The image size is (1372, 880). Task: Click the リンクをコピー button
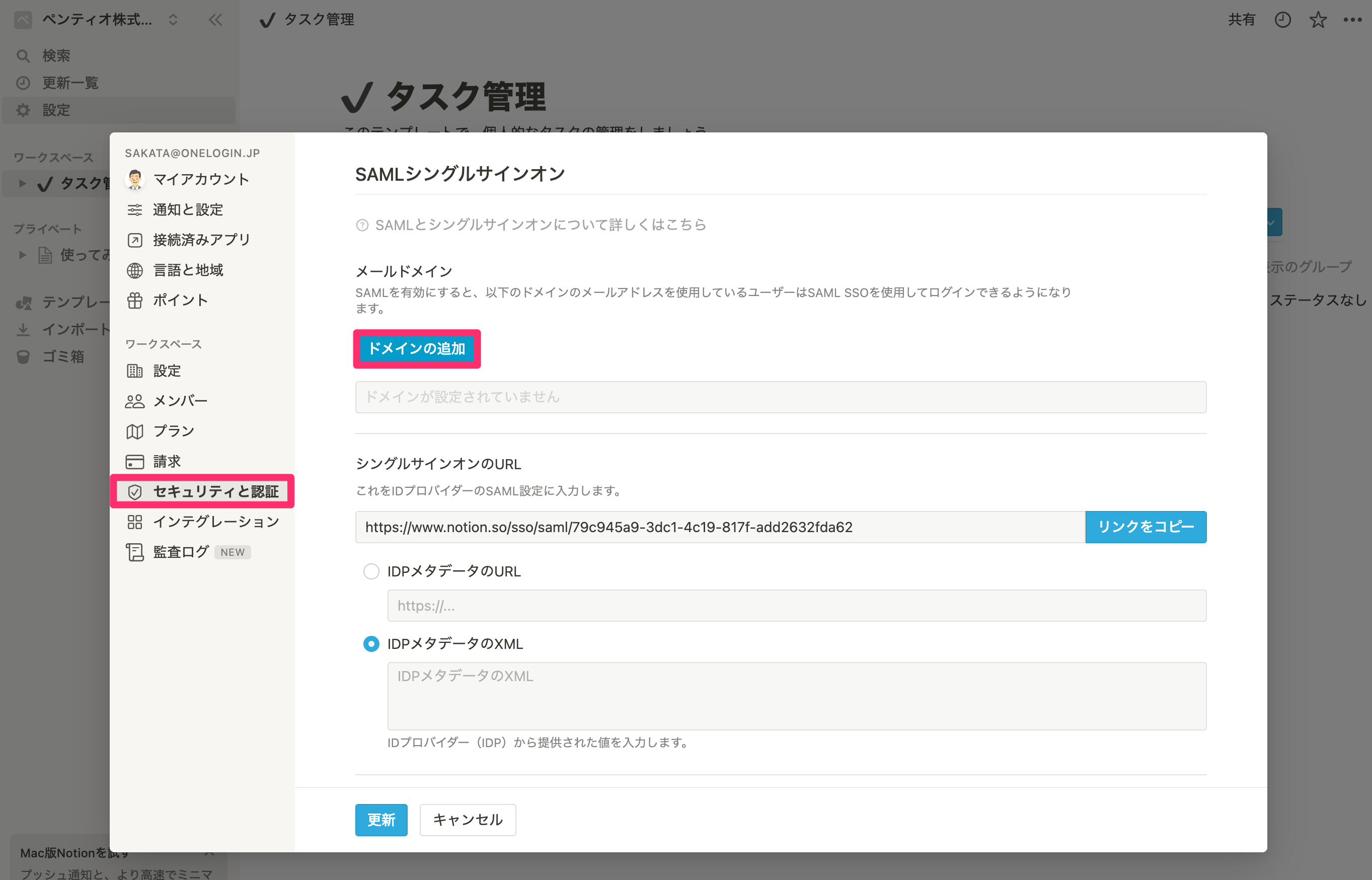1146,527
